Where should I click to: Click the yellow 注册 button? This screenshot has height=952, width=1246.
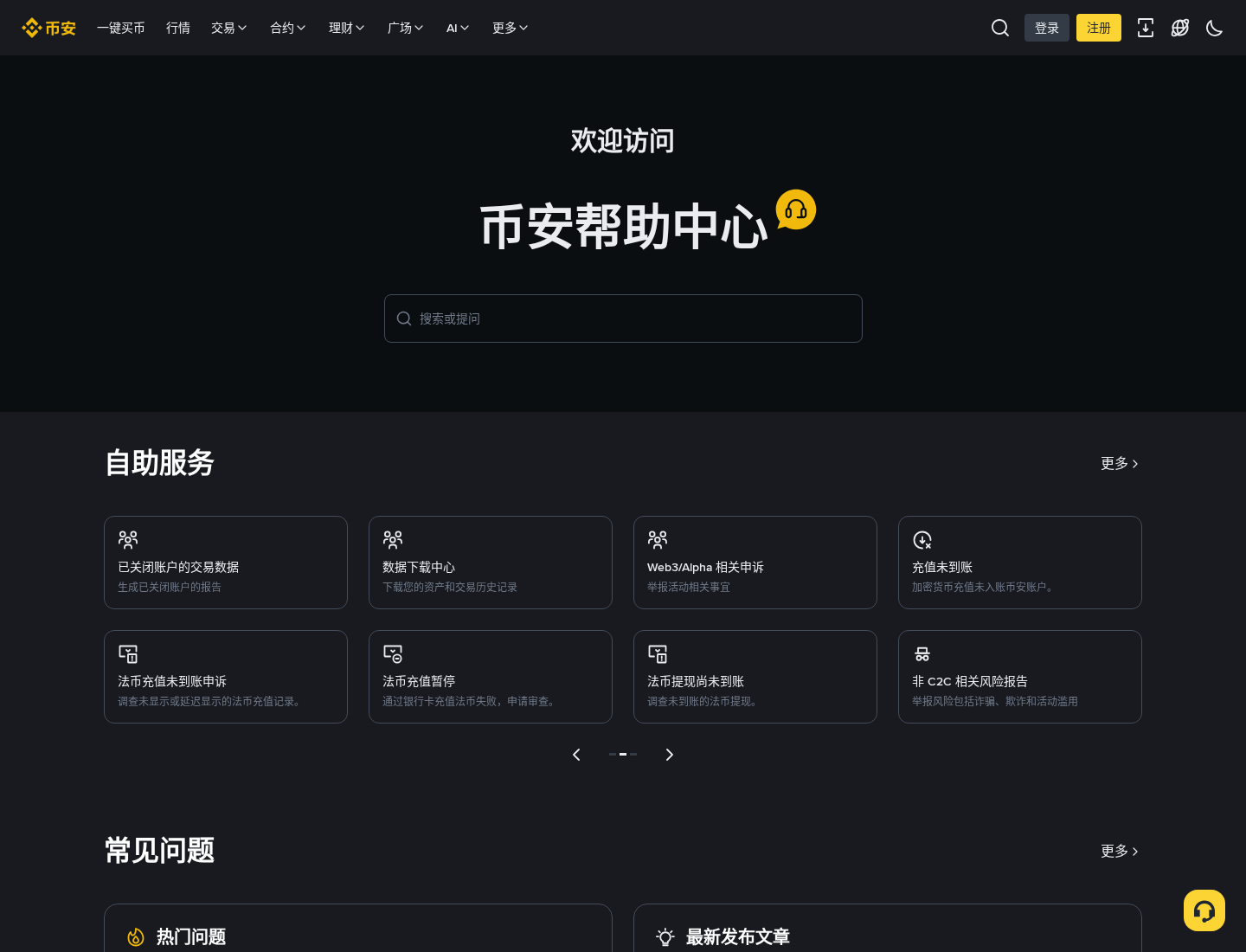pos(1099,28)
